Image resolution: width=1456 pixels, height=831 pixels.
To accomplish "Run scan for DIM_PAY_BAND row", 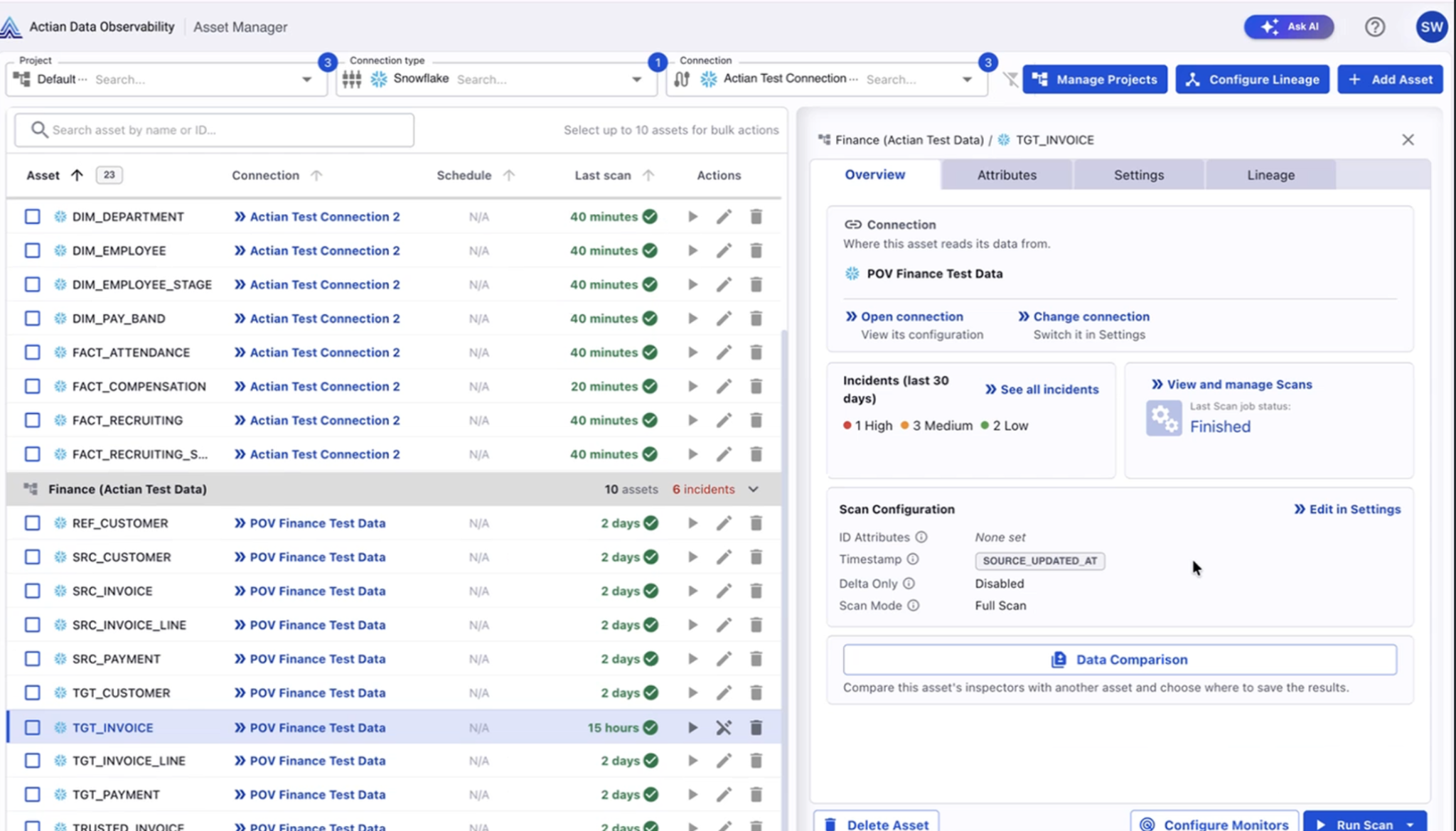I will point(692,318).
